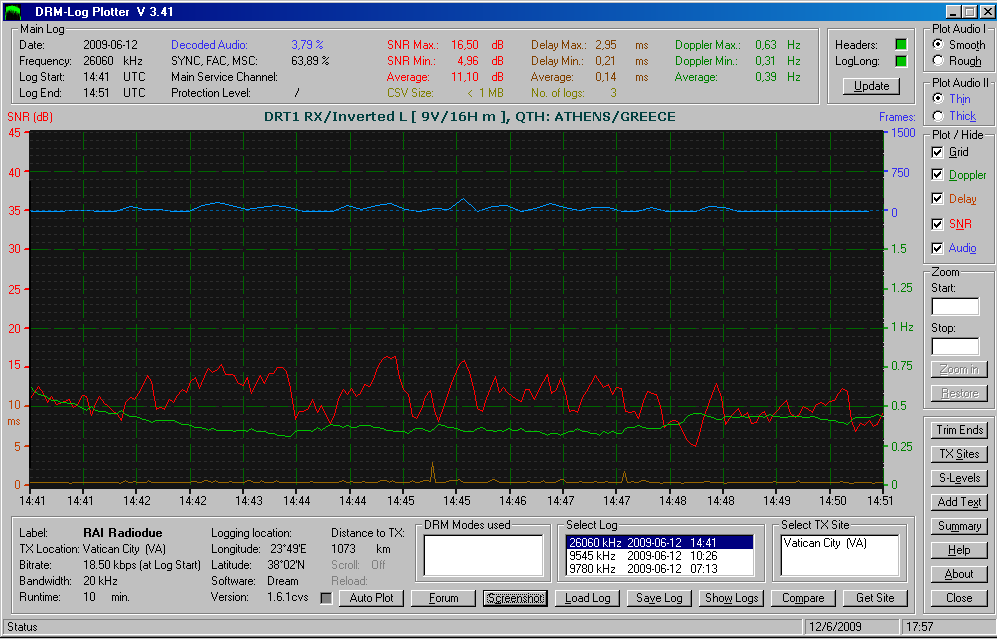Maximize the DRM-Log Plotter window
997x639 pixels.
969,11
